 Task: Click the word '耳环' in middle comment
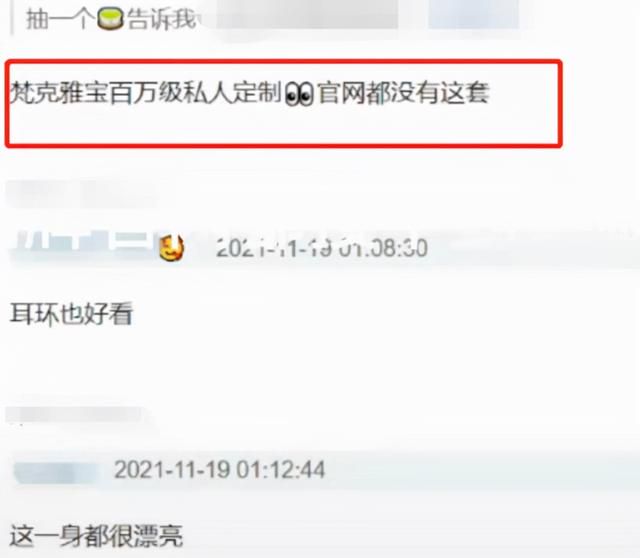(x=34, y=314)
